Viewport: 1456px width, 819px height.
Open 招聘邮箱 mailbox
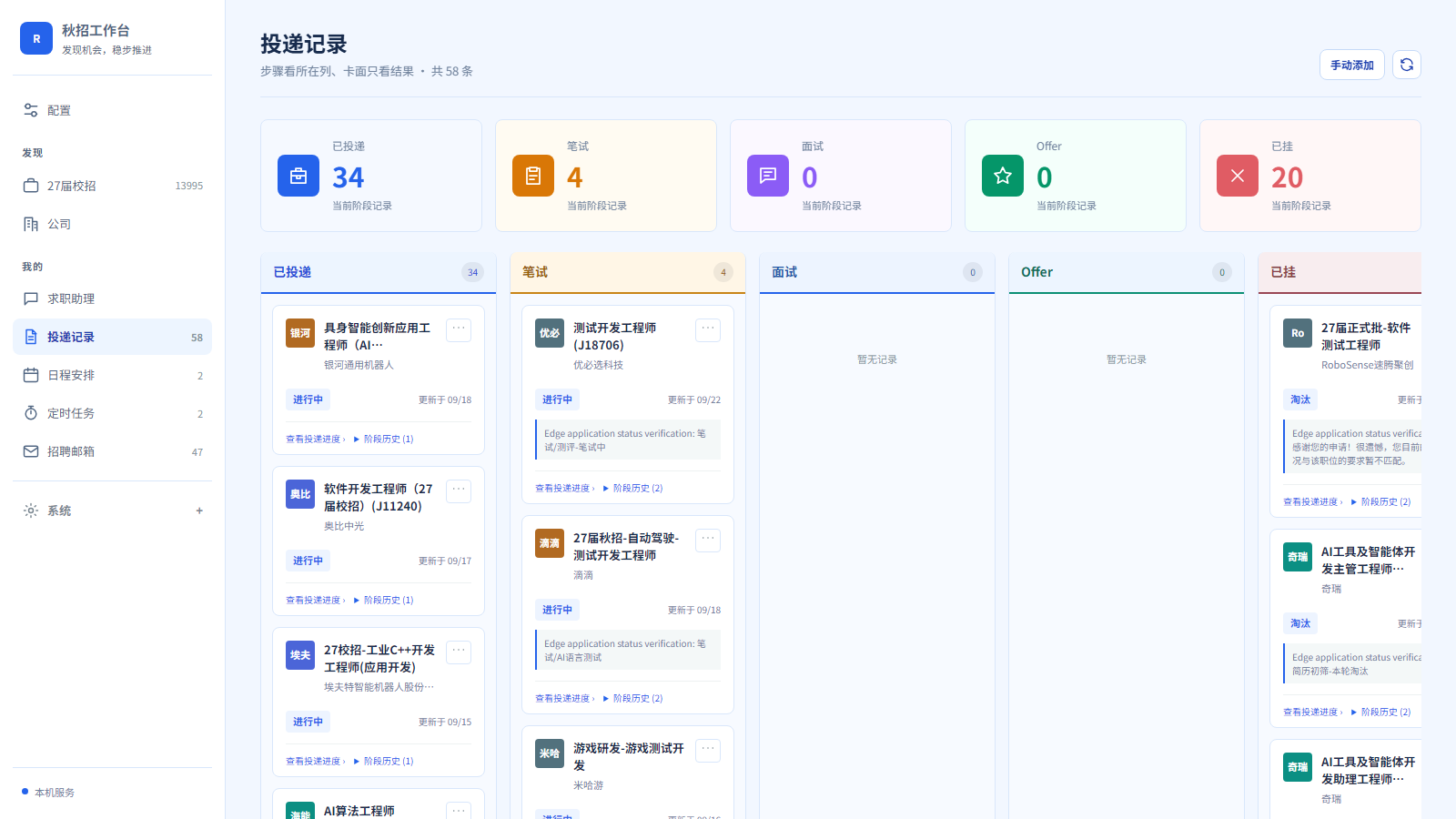tap(112, 451)
